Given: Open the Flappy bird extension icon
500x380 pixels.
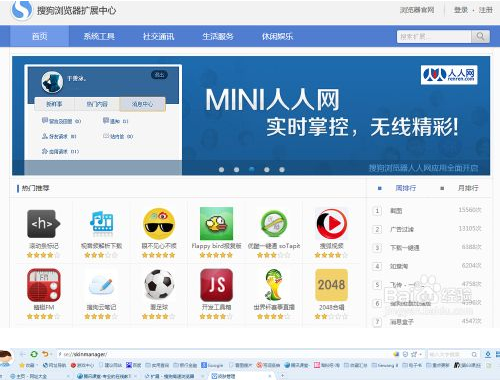Looking at the screenshot, I should pos(216,223).
